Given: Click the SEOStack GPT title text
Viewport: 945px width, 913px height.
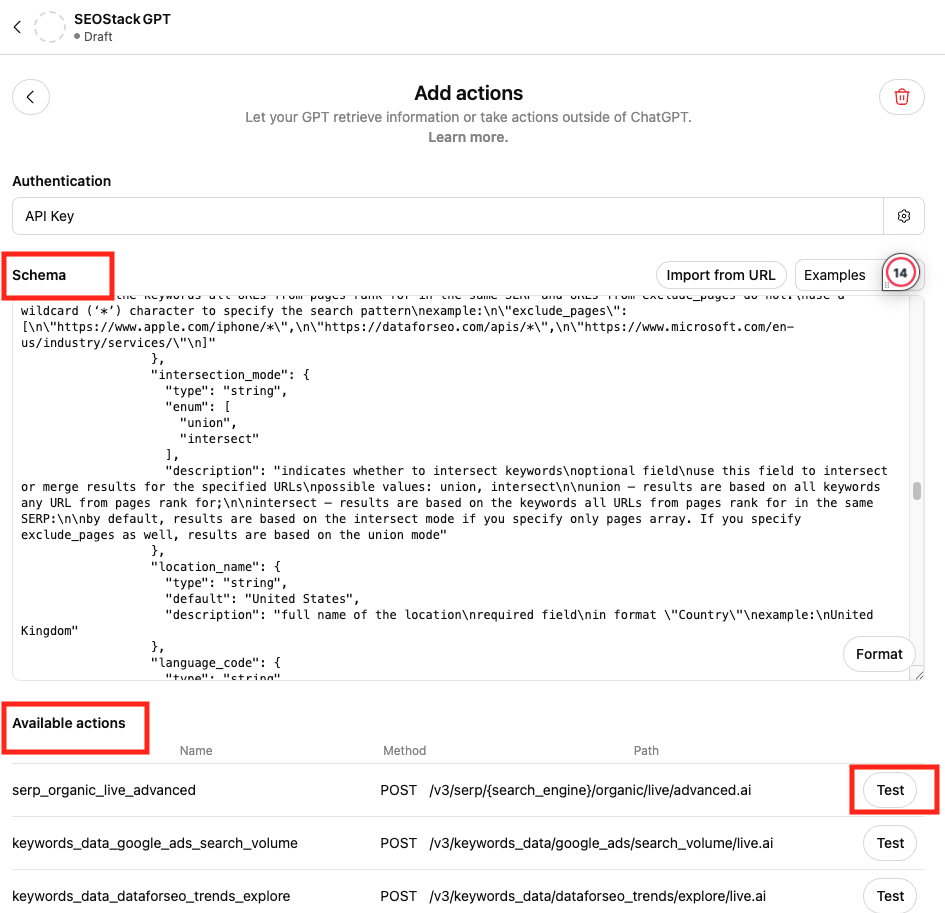Looking at the screenshot, I should click(x=122, y=19).
